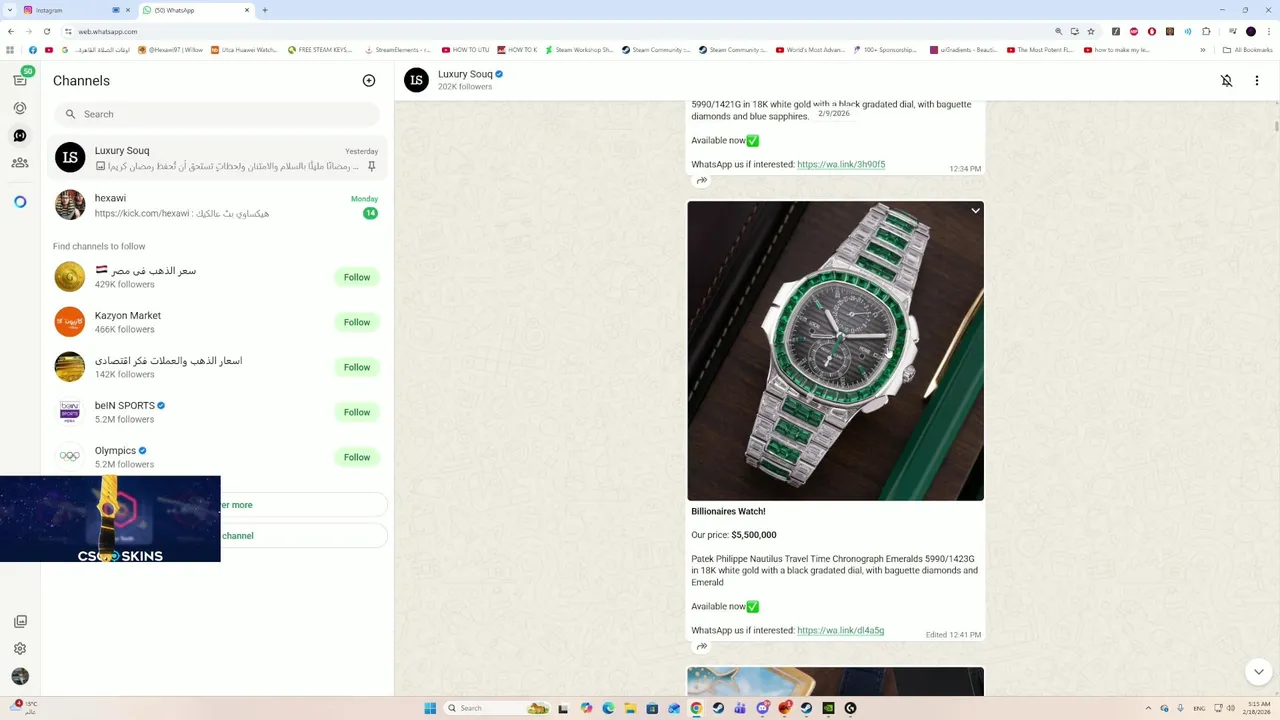
Task: Follow the beIN SPORTS channel
Action: [357, 412]
